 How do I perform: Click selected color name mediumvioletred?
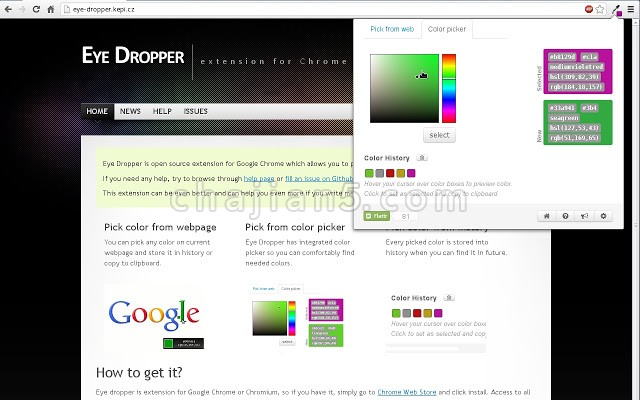tap(576, 67)
